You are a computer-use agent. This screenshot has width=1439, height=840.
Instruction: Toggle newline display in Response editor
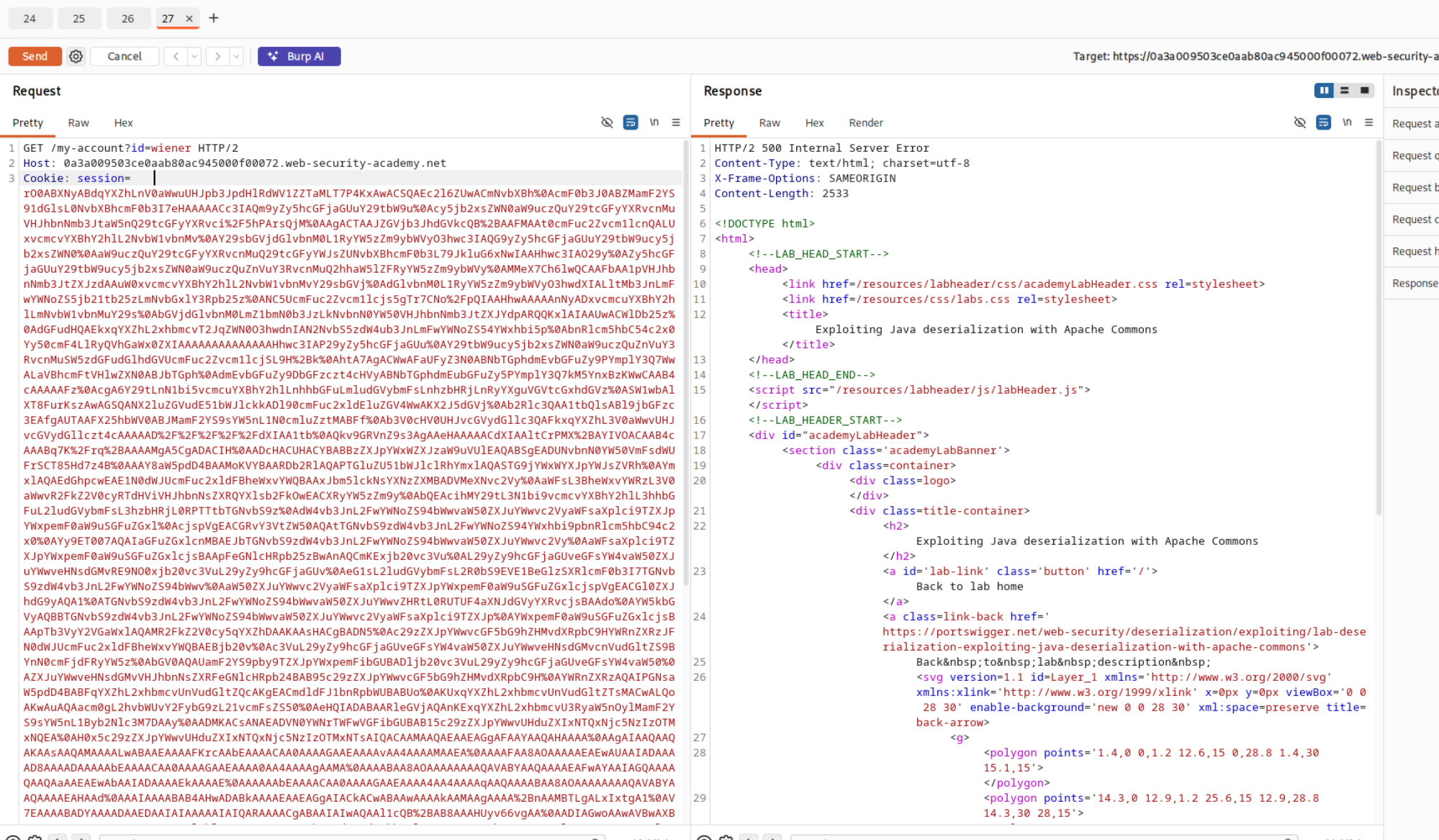point(1347,122)
